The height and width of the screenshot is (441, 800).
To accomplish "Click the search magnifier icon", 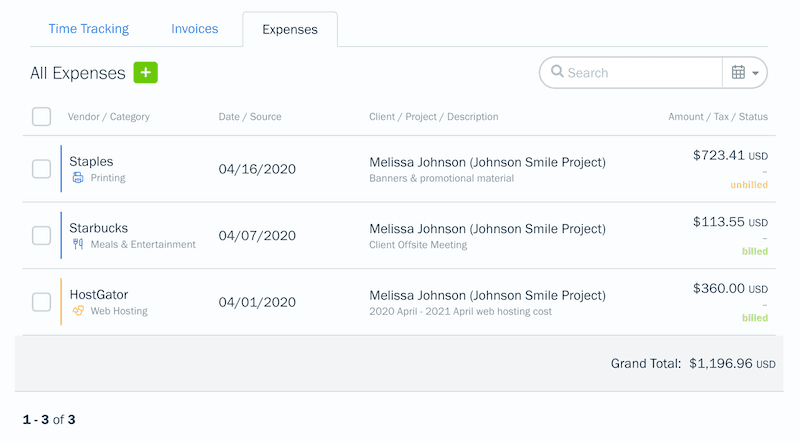I will tap(557, 72).
